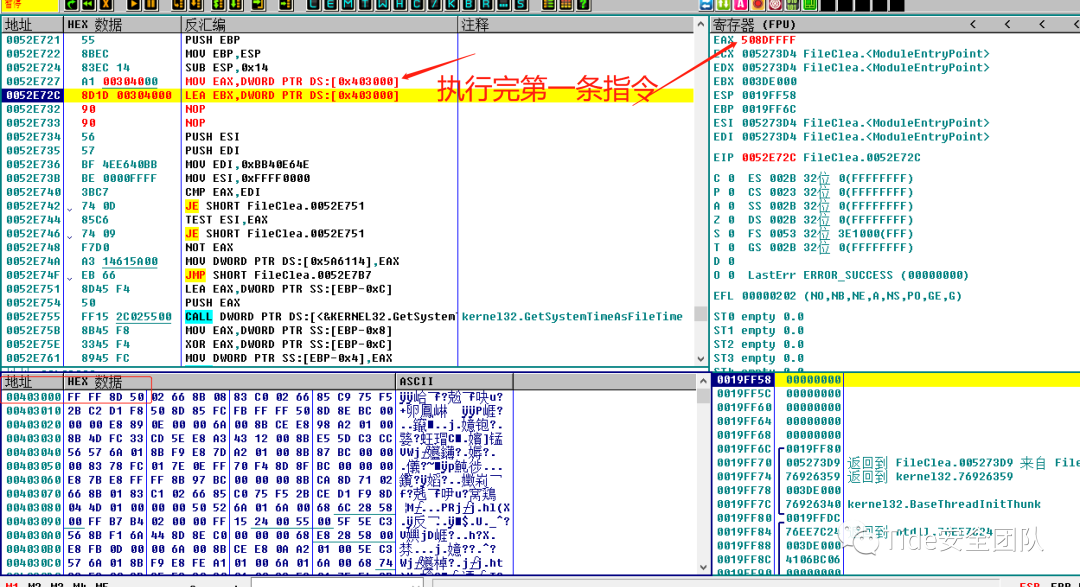Select the C flag value in registers
Screen dimensions: 1080x587
731,178
